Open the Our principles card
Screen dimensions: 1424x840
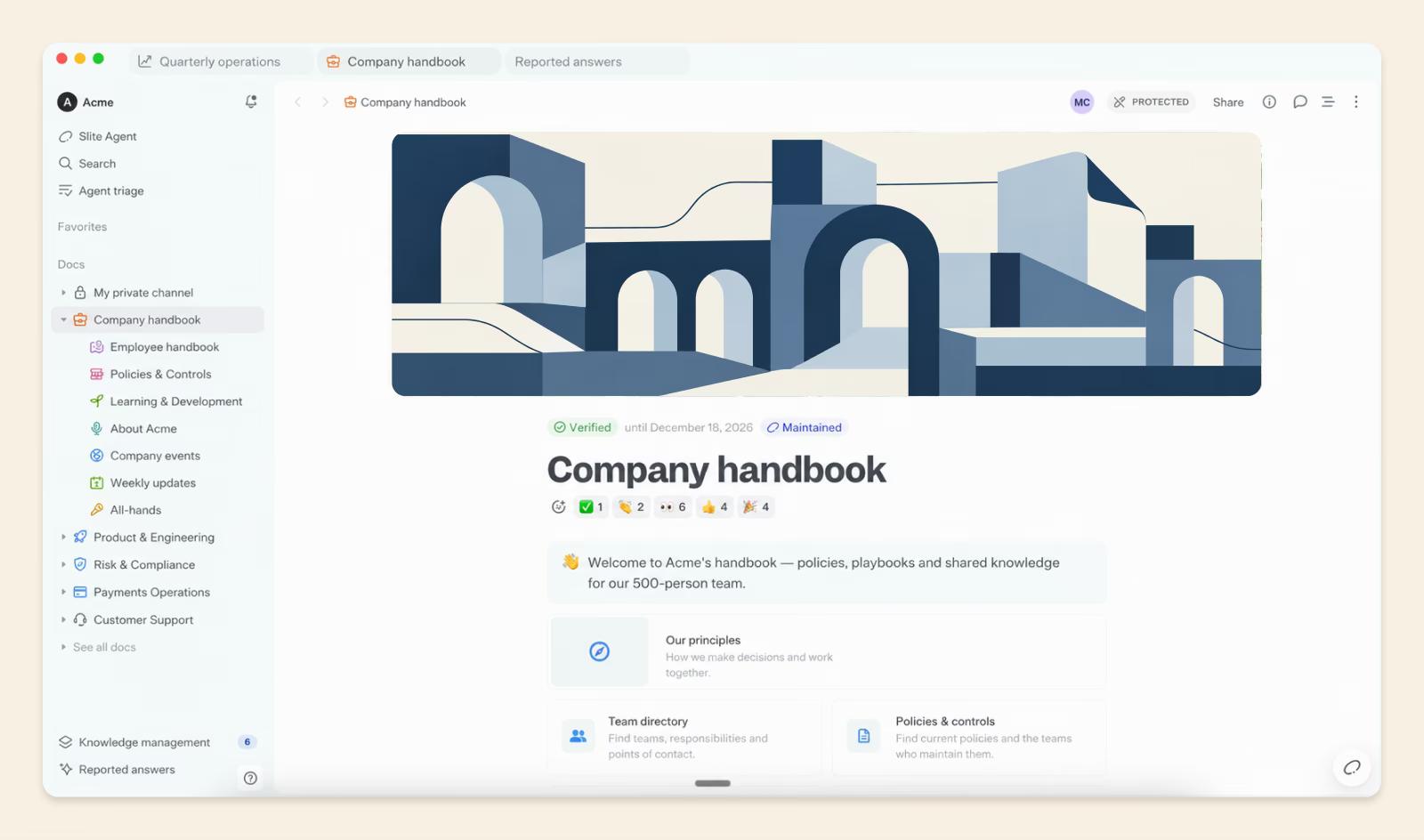coord(827,652)
